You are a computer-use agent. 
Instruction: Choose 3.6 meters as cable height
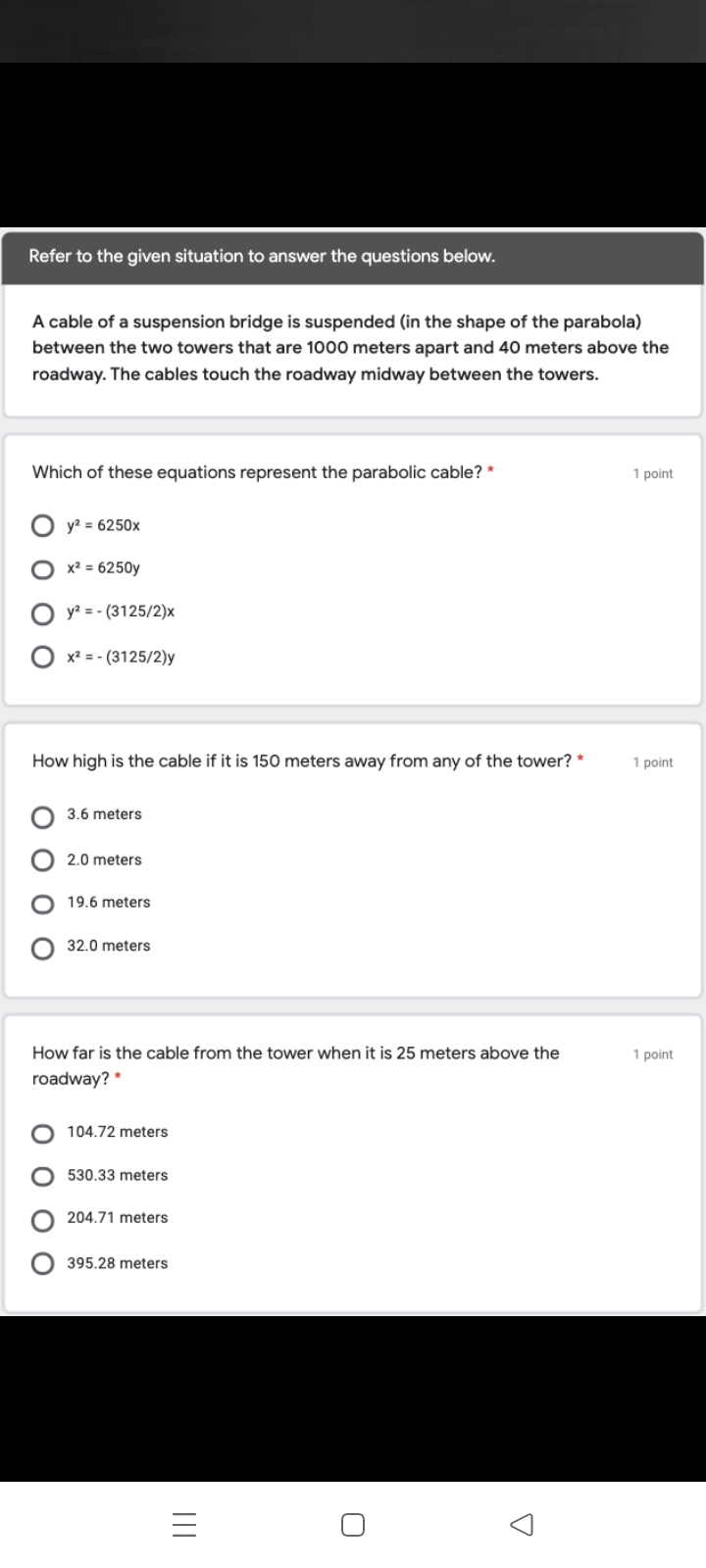(x=42, y=816)
